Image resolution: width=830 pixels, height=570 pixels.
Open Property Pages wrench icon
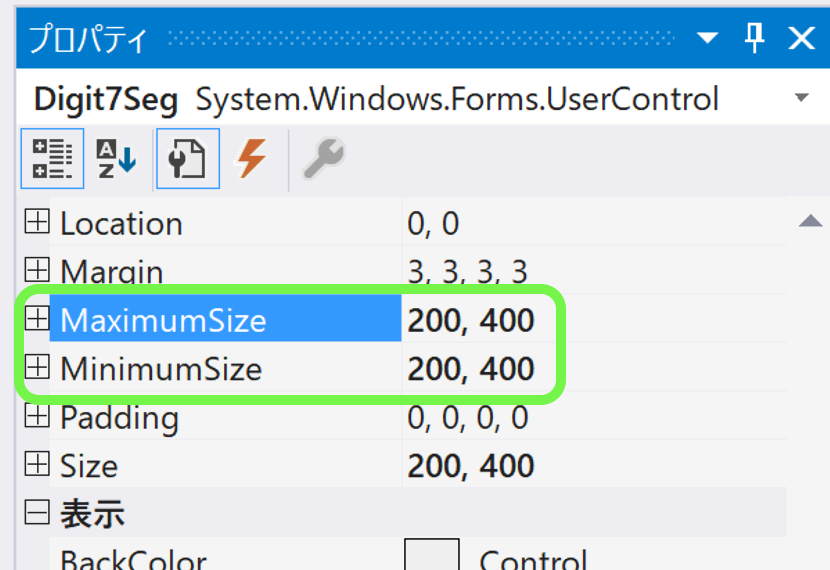click(x=324, y=158)
